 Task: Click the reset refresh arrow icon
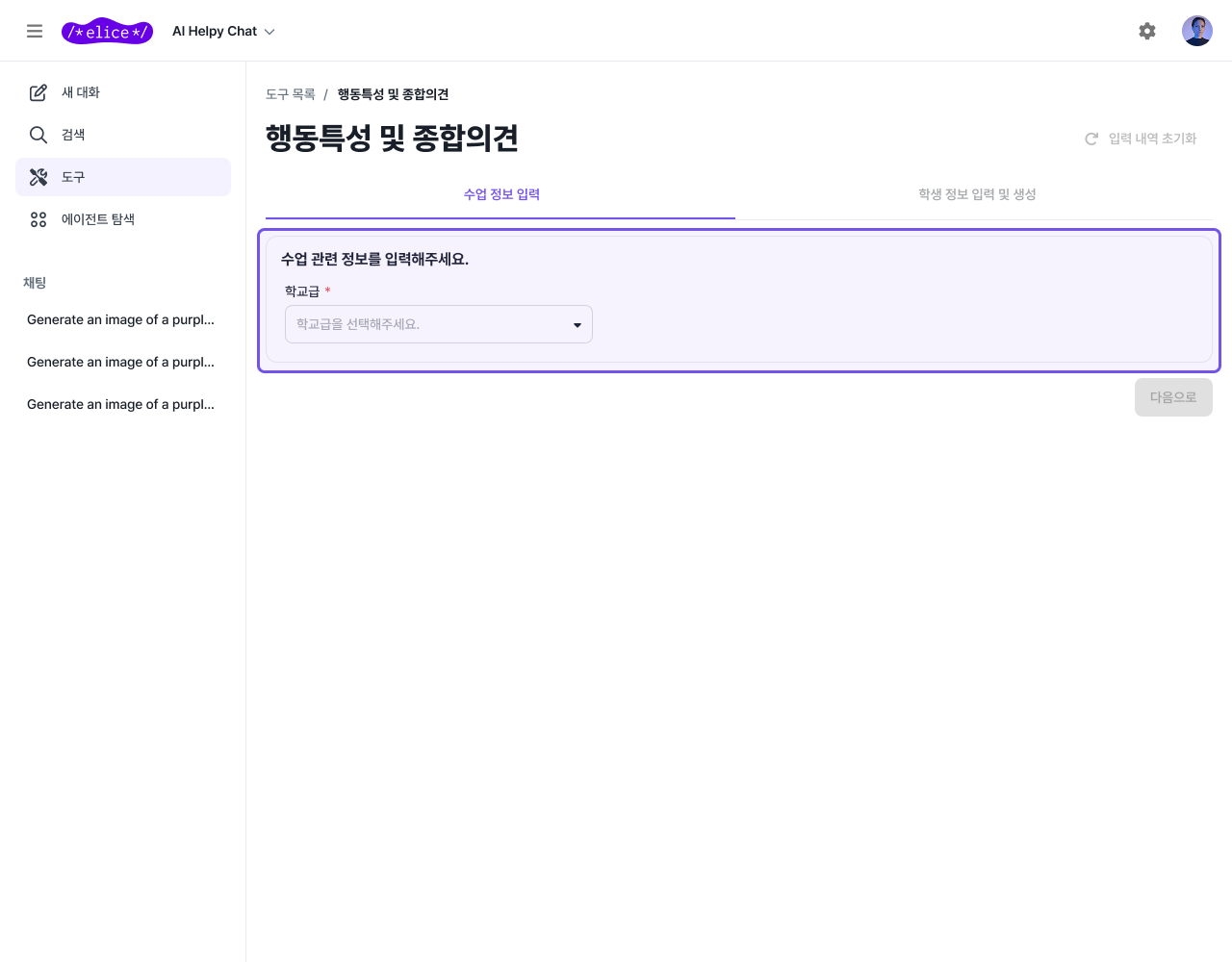click(x=1091, y=139)
